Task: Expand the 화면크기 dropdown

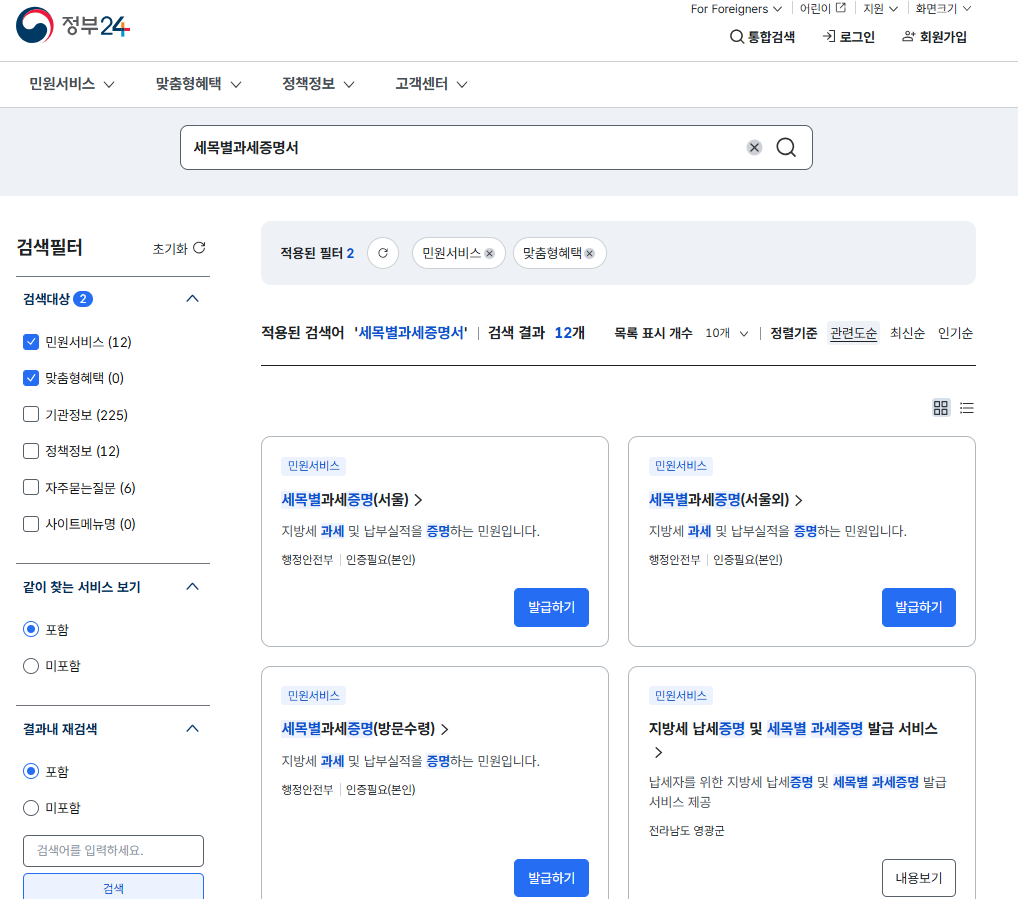Action: click(x=942, y=8)
